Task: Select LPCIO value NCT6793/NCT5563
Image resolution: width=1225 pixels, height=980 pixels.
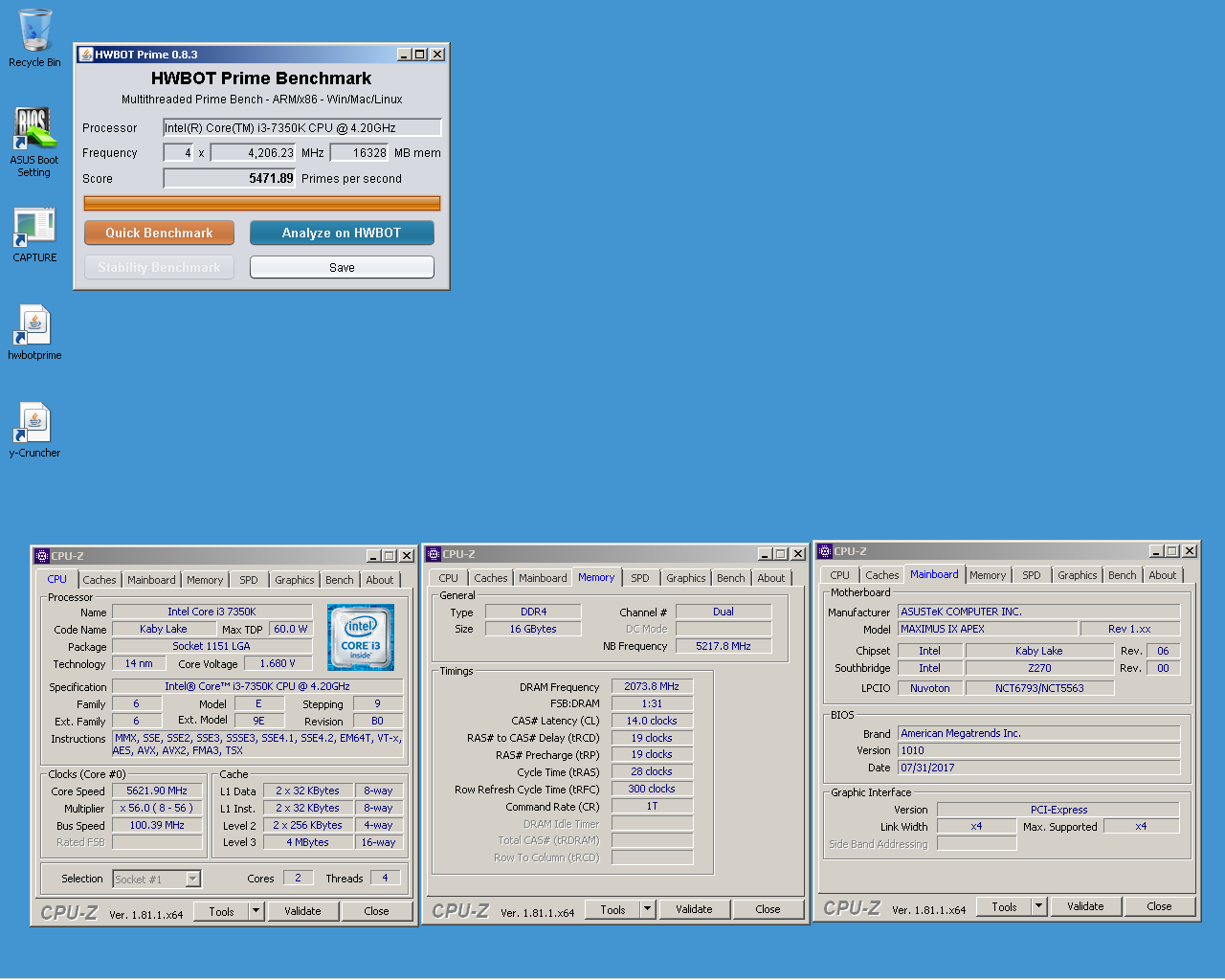Action: [1039, 688]
